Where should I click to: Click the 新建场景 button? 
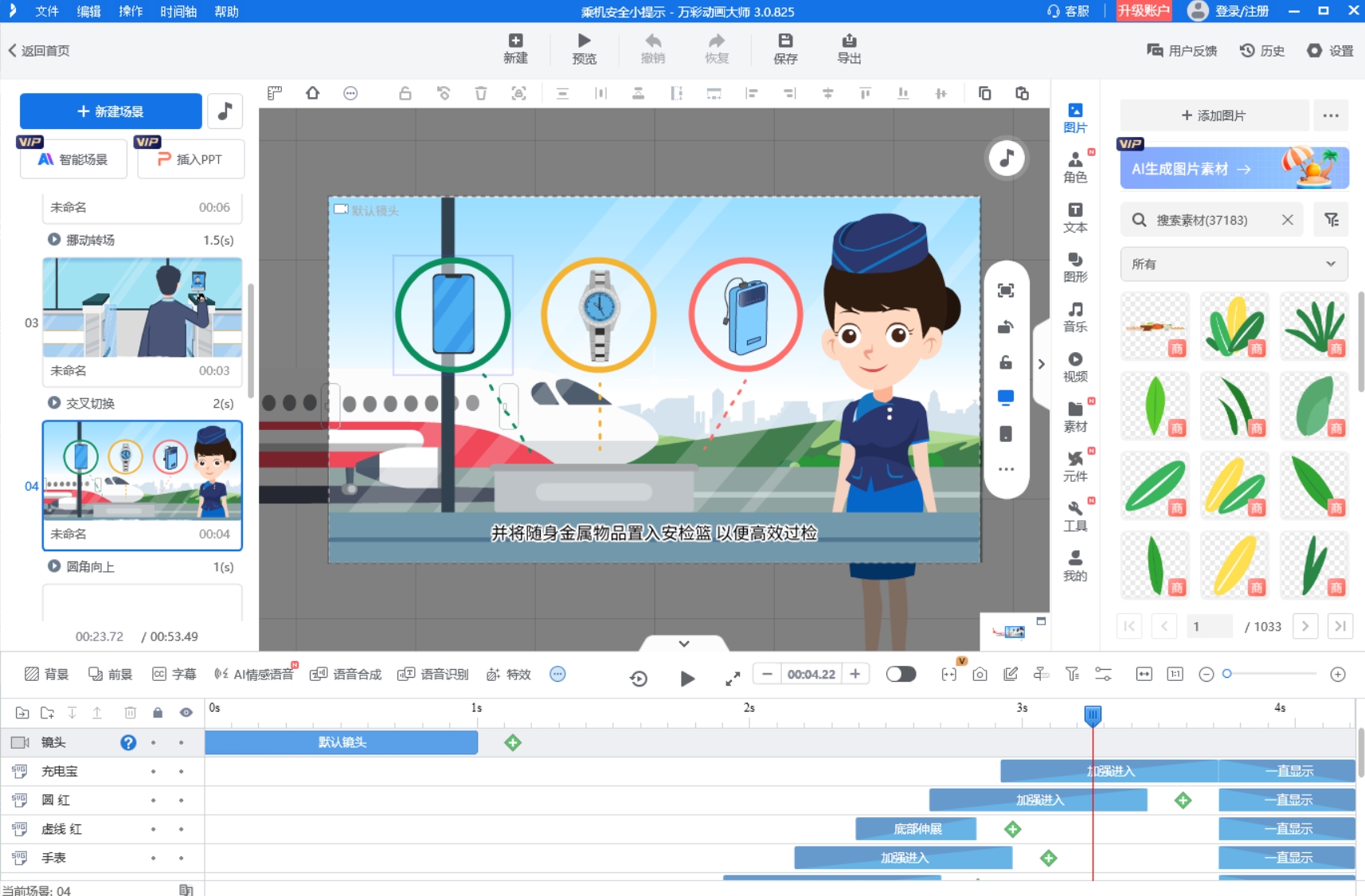(x=111, y=112)
